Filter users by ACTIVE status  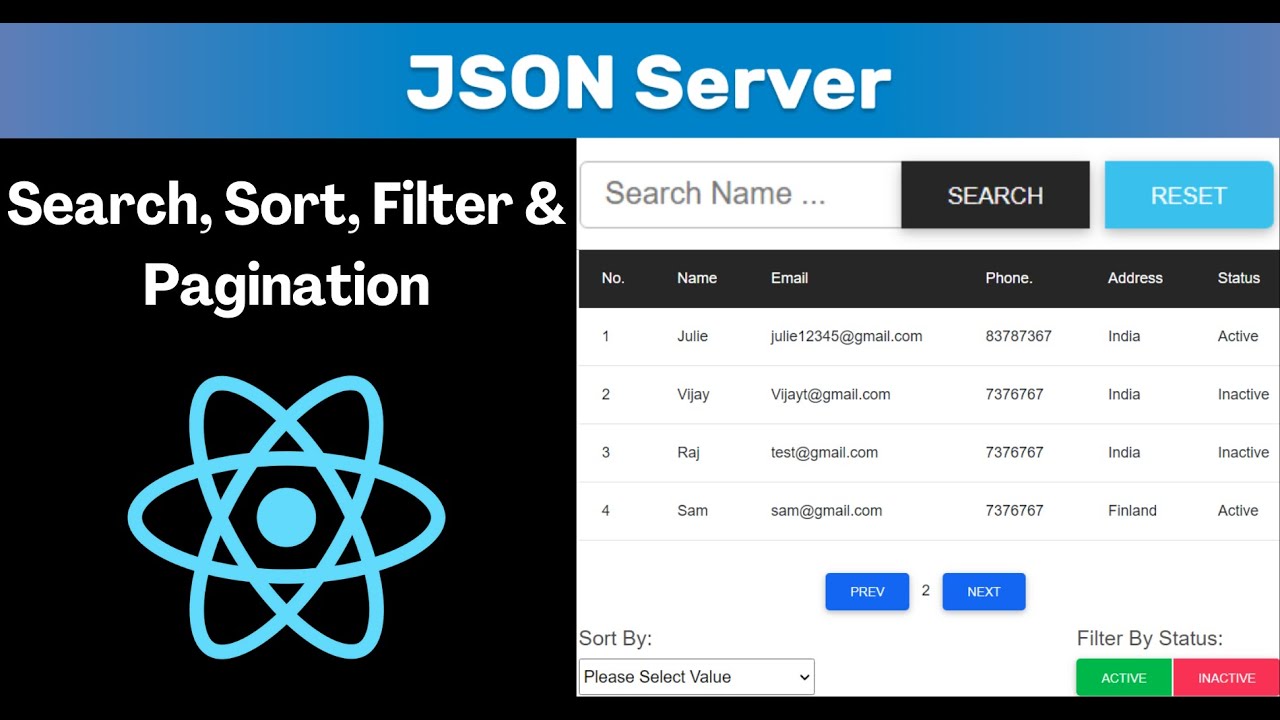tap(1124, 678)
